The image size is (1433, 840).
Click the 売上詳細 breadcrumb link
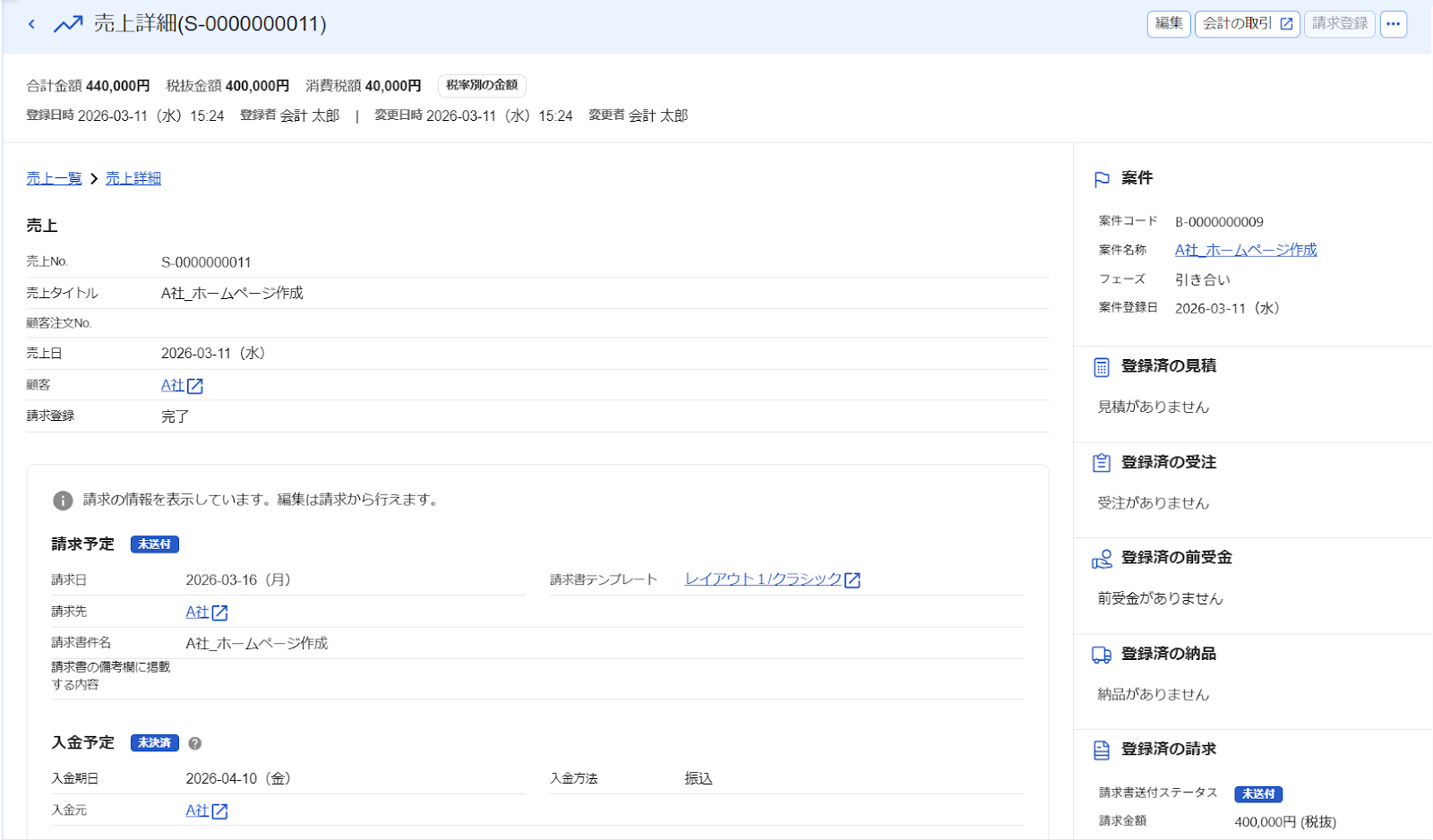(x=133, y=178)
